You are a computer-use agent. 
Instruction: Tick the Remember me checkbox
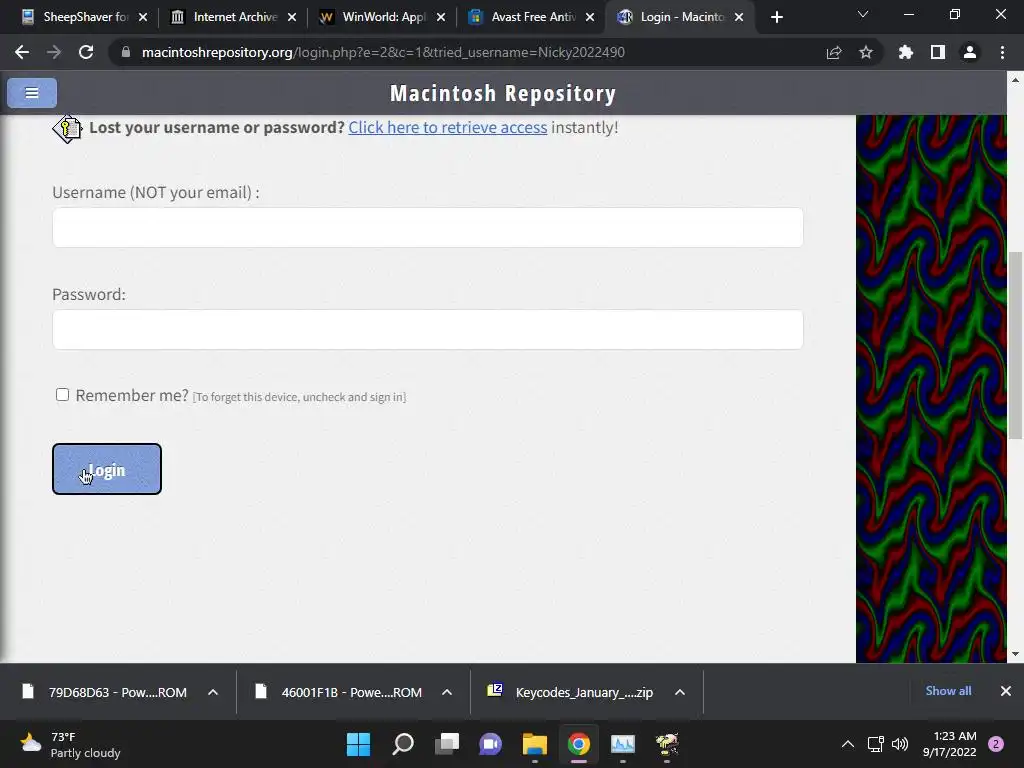62,394
